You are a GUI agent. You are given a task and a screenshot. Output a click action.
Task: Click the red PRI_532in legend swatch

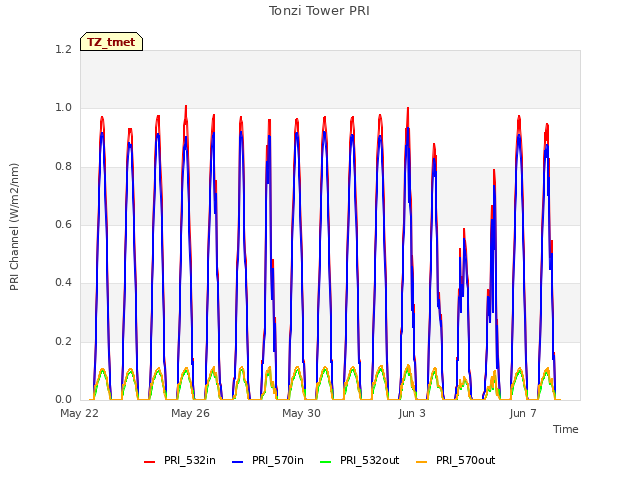tap(149, 462)
